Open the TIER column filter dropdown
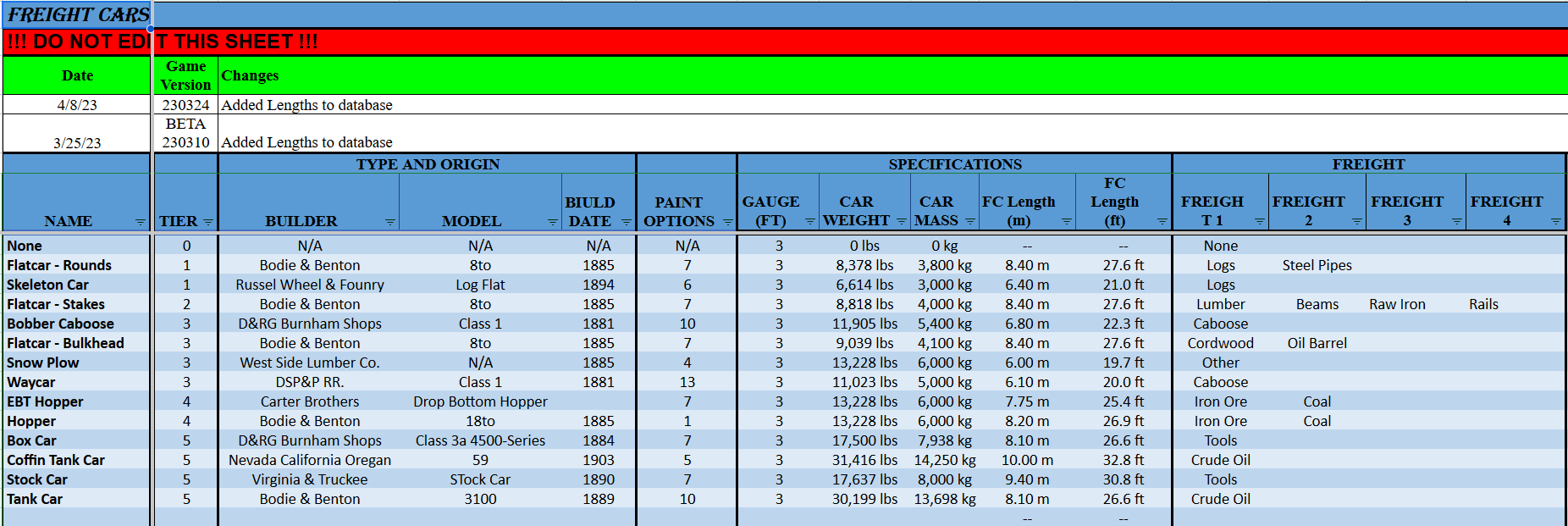This screenshot has height=526, width=1568. coord(208,222)
